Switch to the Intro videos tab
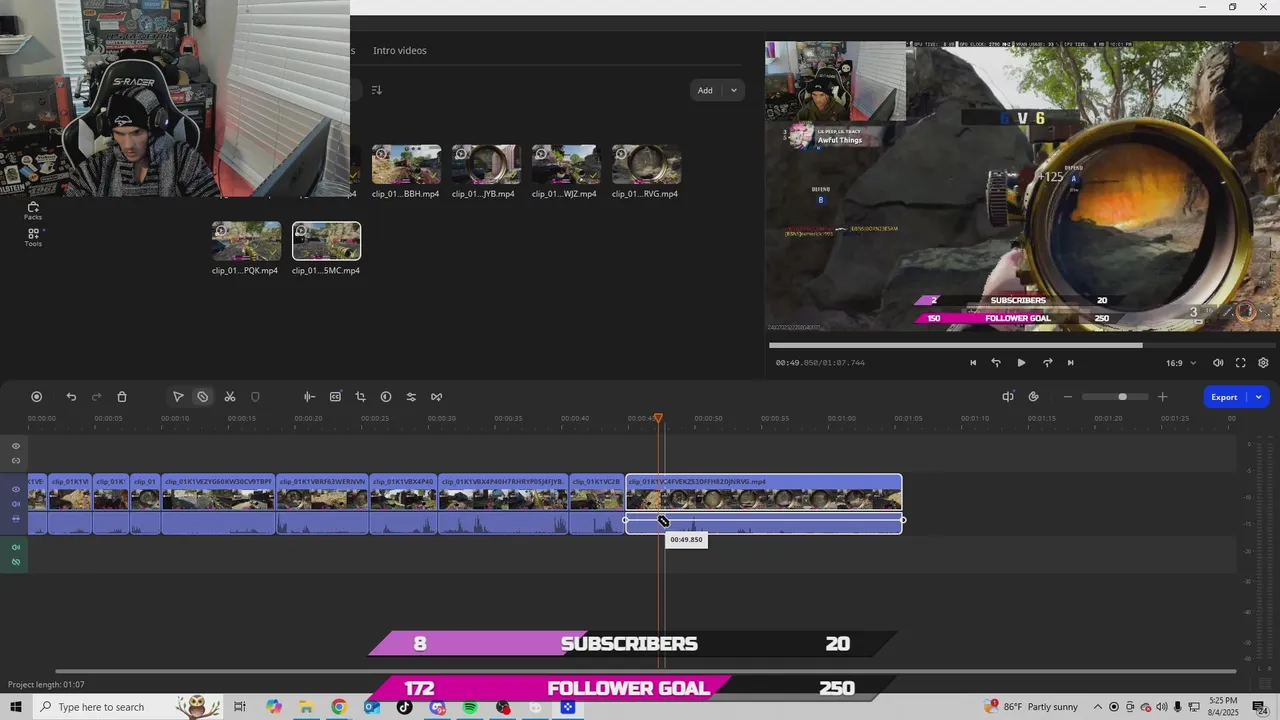The height and width of the screenshot is (720, 1280). tap(400, 50)
